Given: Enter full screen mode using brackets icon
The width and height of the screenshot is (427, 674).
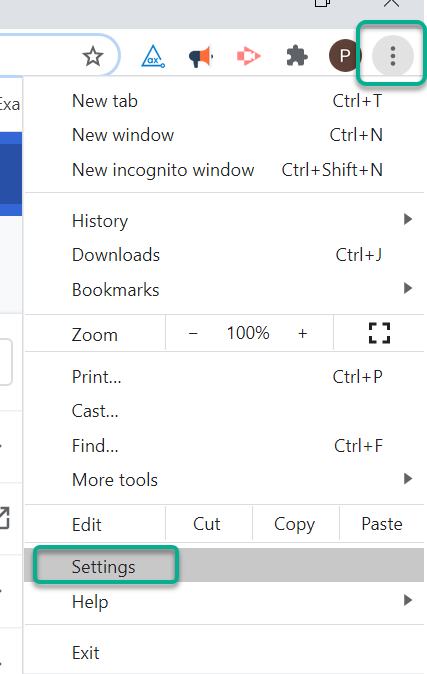Looking at the screenshot, I should (379, 333).
